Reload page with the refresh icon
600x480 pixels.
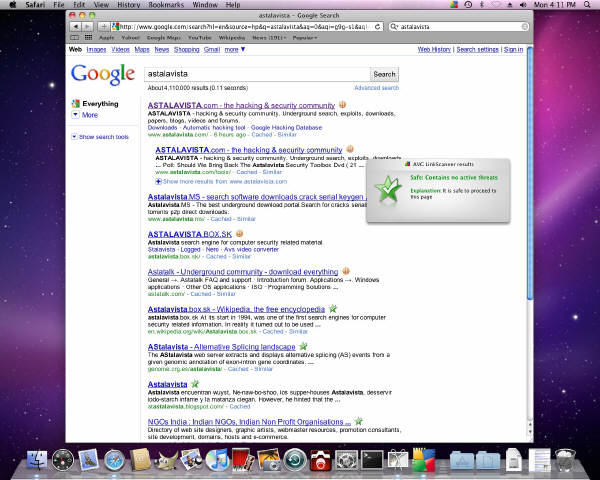click(x=378, y=27)
